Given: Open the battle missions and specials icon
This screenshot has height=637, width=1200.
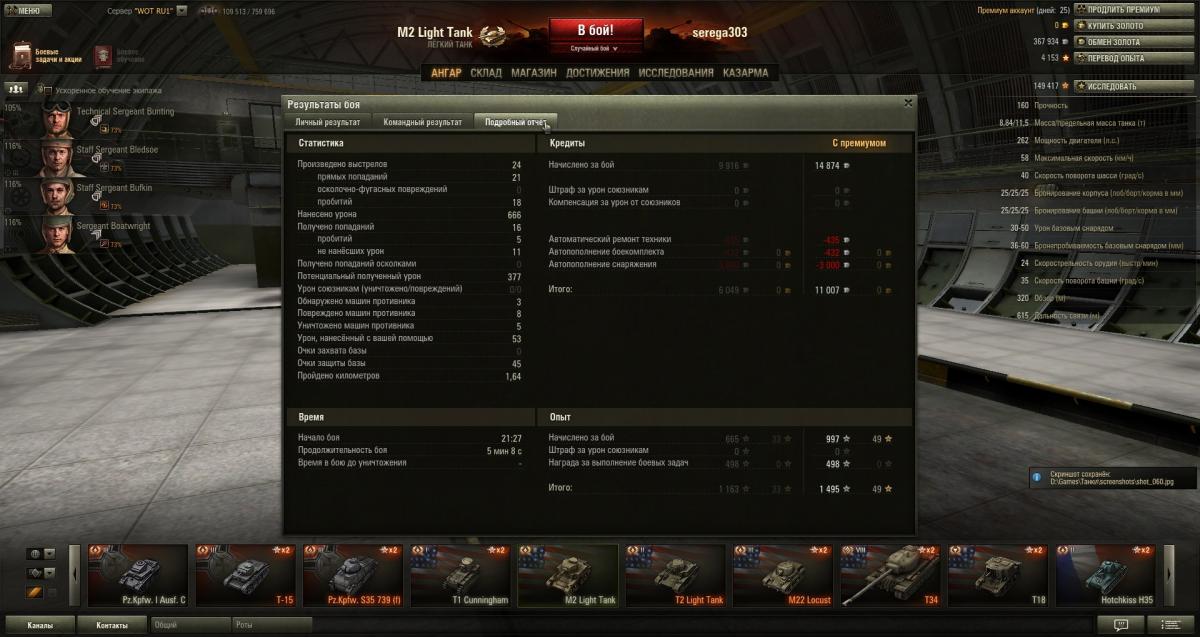Looking at the screenshot, I should pos(22,55).
